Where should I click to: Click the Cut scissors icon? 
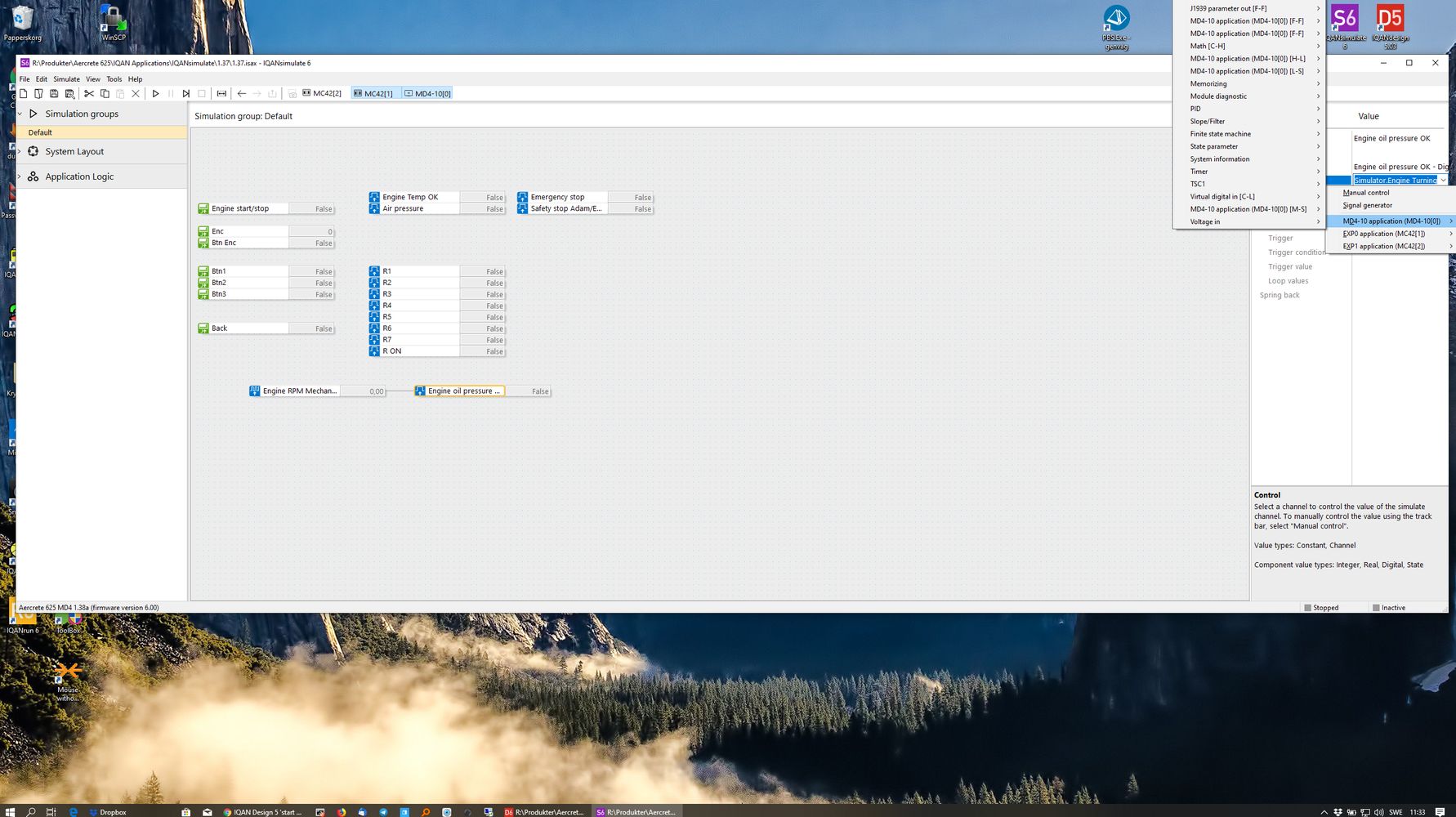pos(89,93)
